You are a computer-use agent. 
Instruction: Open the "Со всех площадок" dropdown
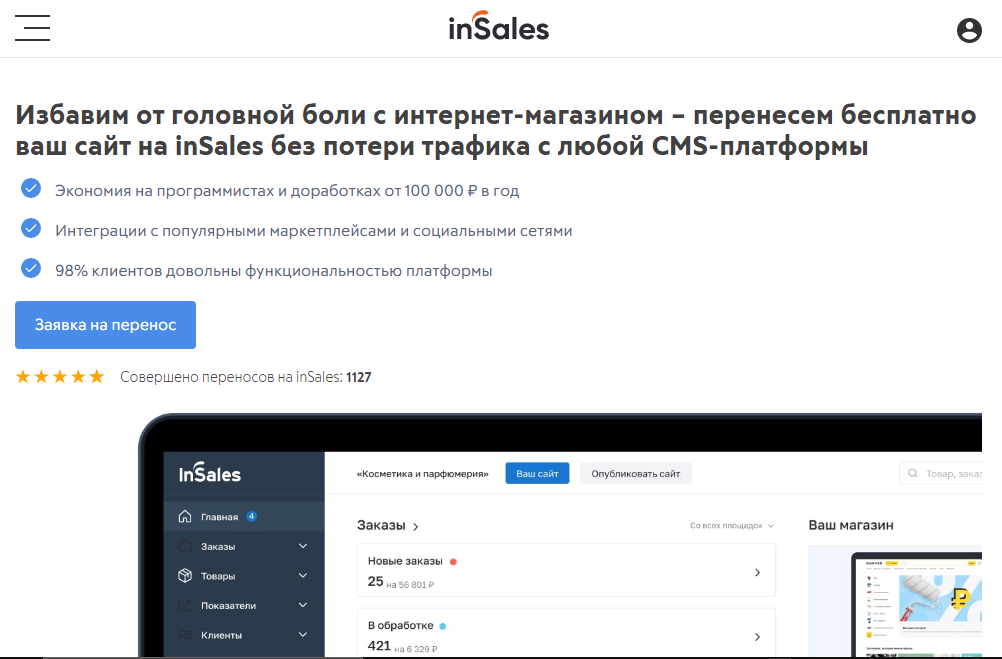[732, 525]
